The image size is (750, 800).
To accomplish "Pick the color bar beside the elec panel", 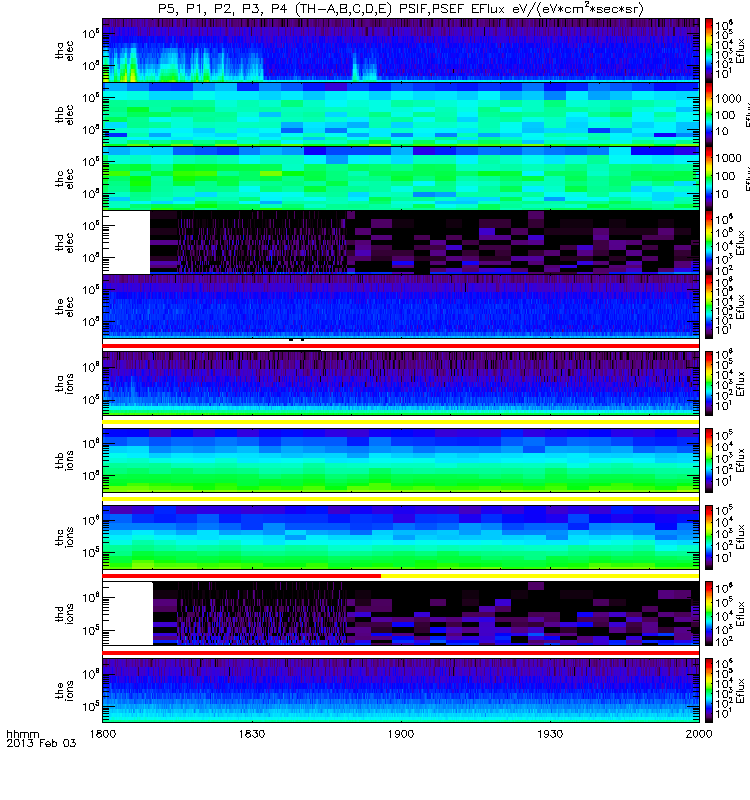I will [x=709, y=306].
